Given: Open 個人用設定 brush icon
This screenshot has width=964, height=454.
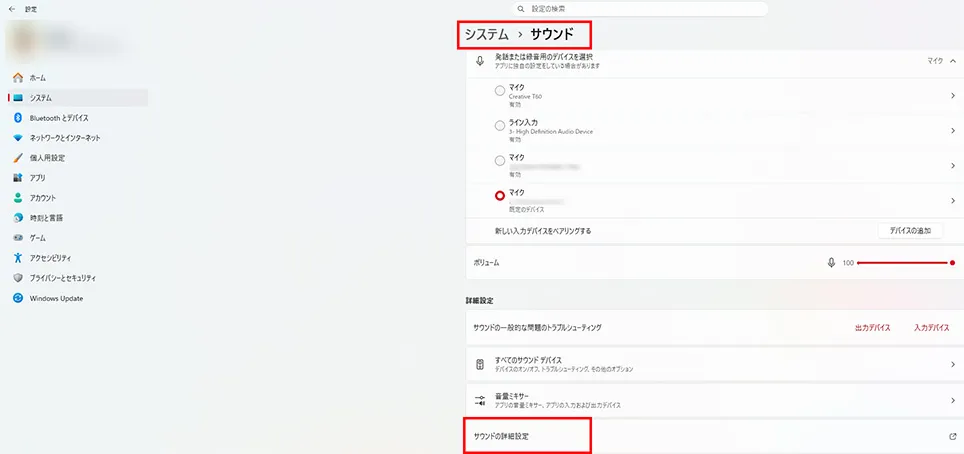Looking at the screenshot, I should pos(18,158).
